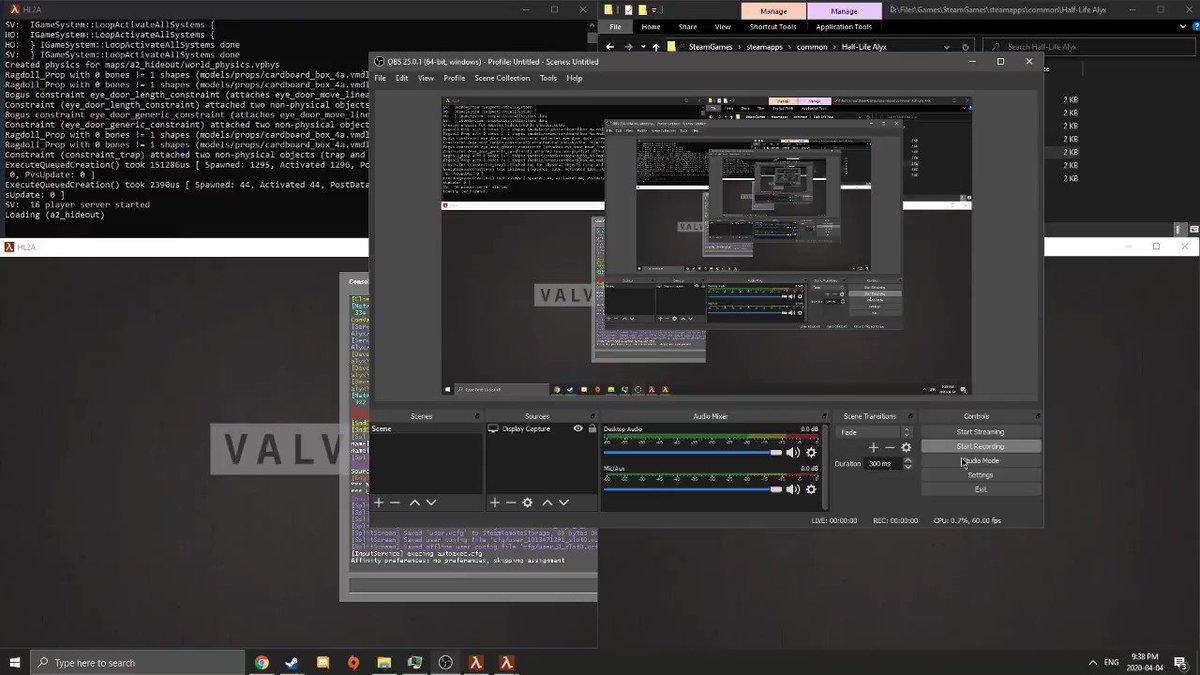Open Mic/Aux settings gear

tap(811, 489)
